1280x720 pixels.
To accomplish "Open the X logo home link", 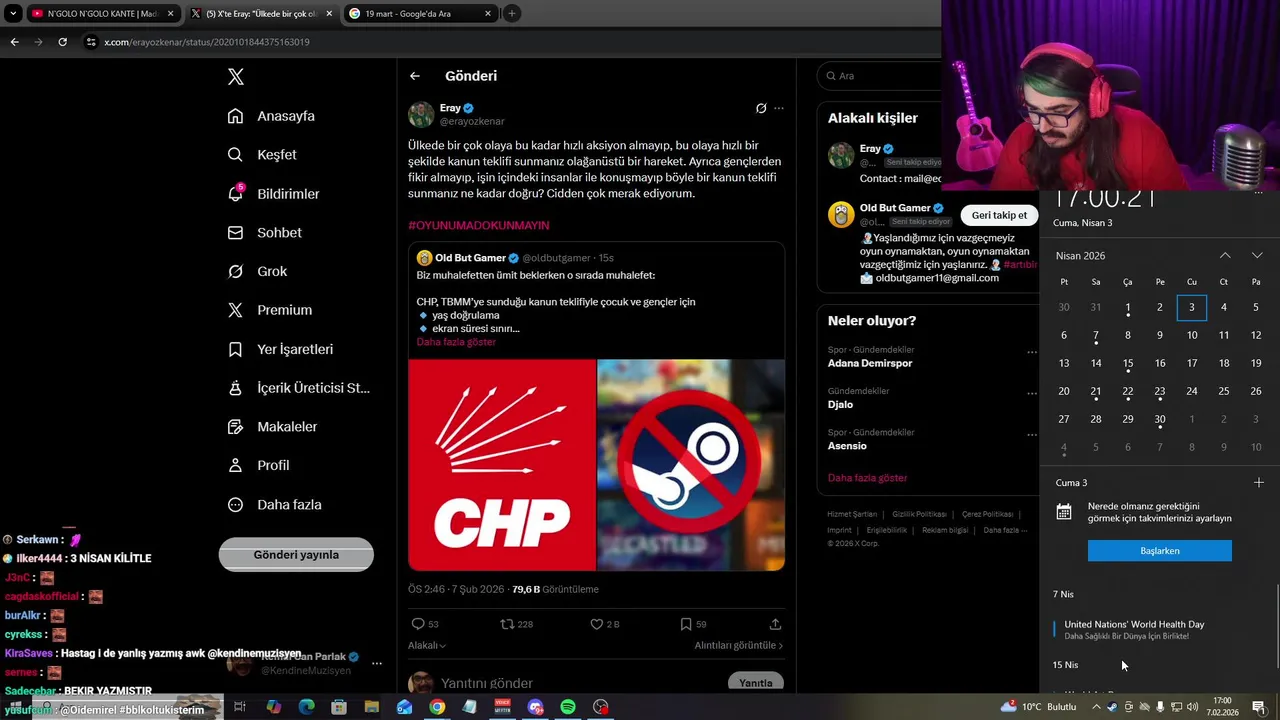I will tap(235, 77).
